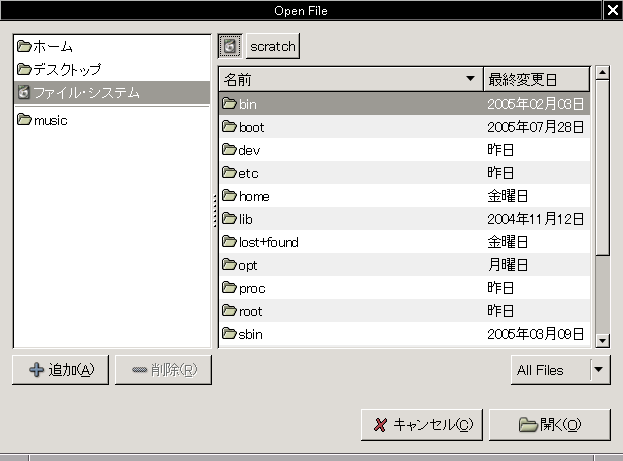This screenshot has height=461, width=623.
Task: Click the bin folder icon
Action: (229, 103)
